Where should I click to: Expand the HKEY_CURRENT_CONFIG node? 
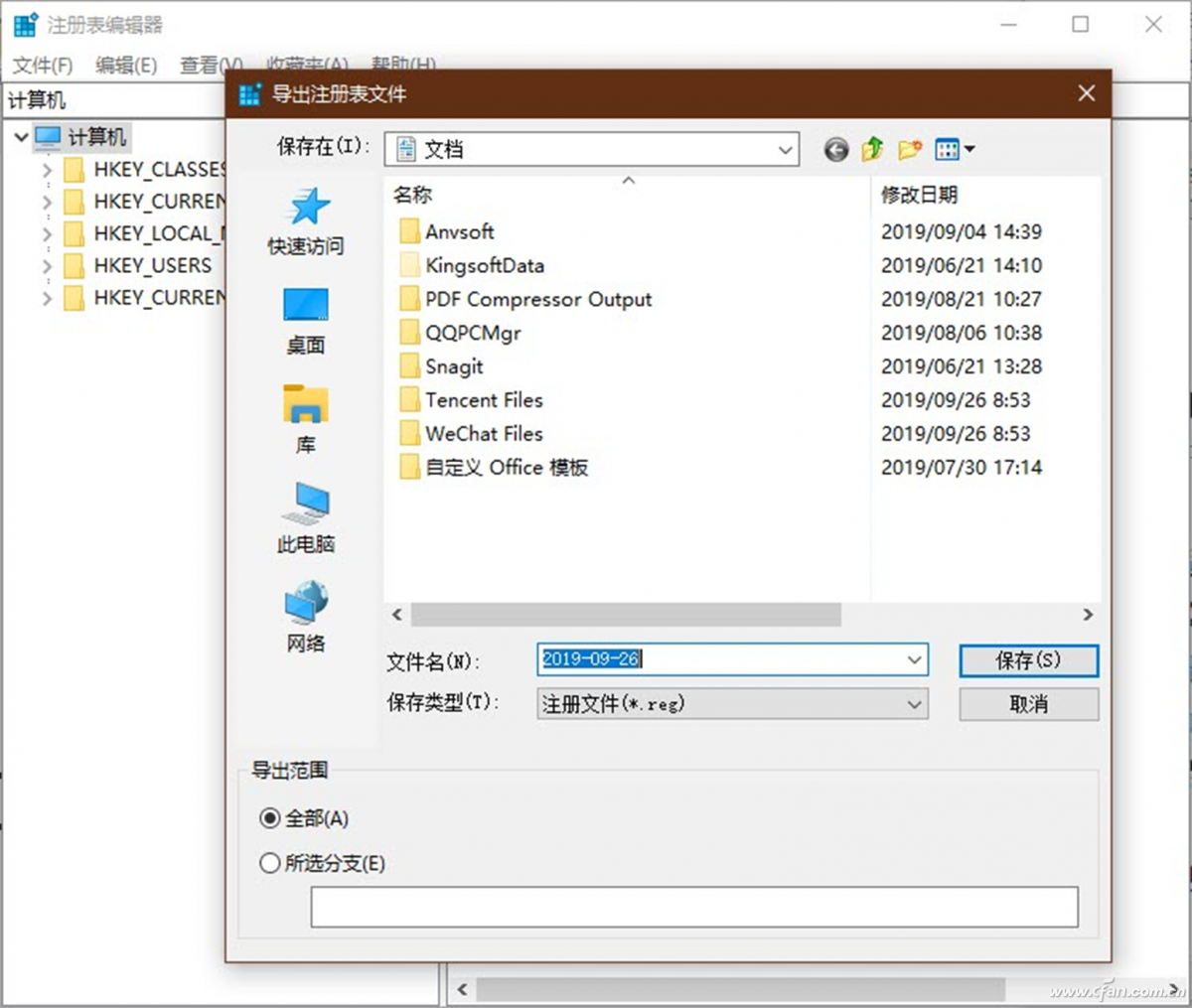pos(46,298)
